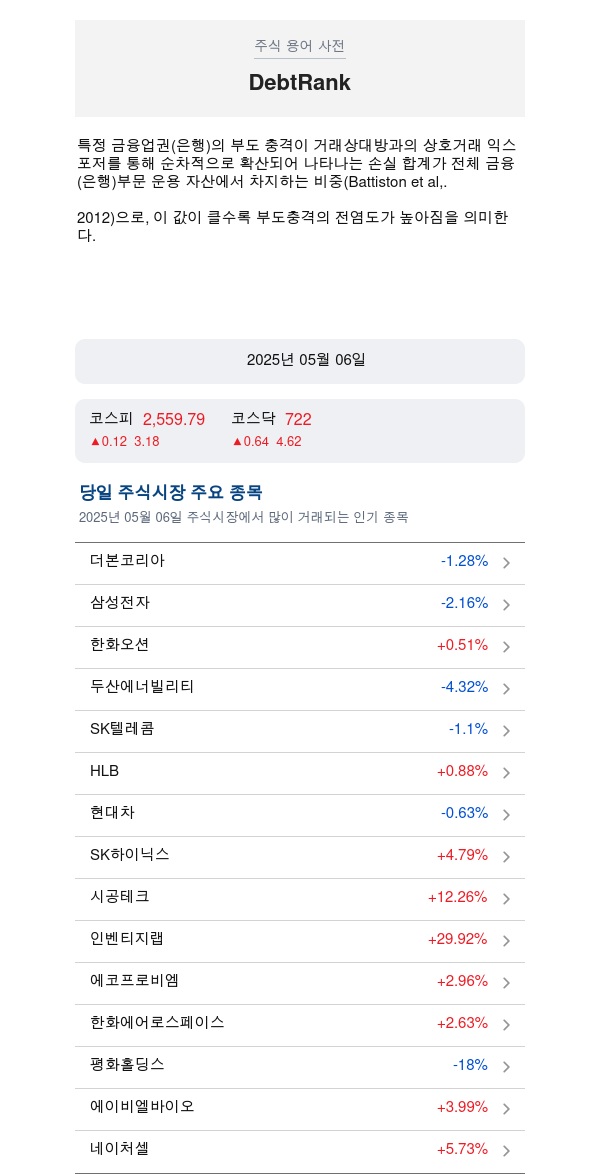Click the chevron beside HLB
This screenshot has height=1174, width=600.
pos(506,773)
